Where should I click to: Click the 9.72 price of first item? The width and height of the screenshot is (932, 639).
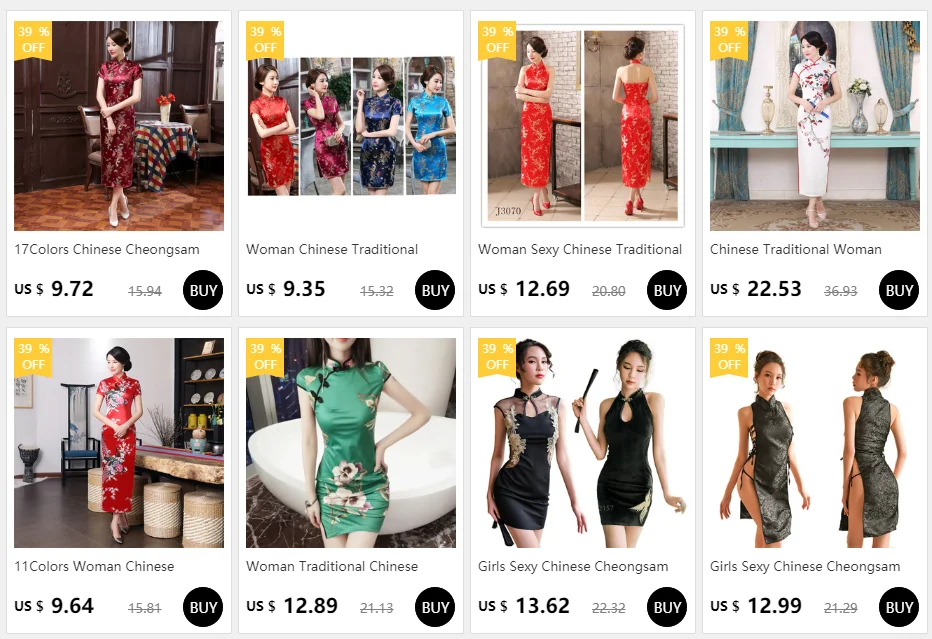72,289
